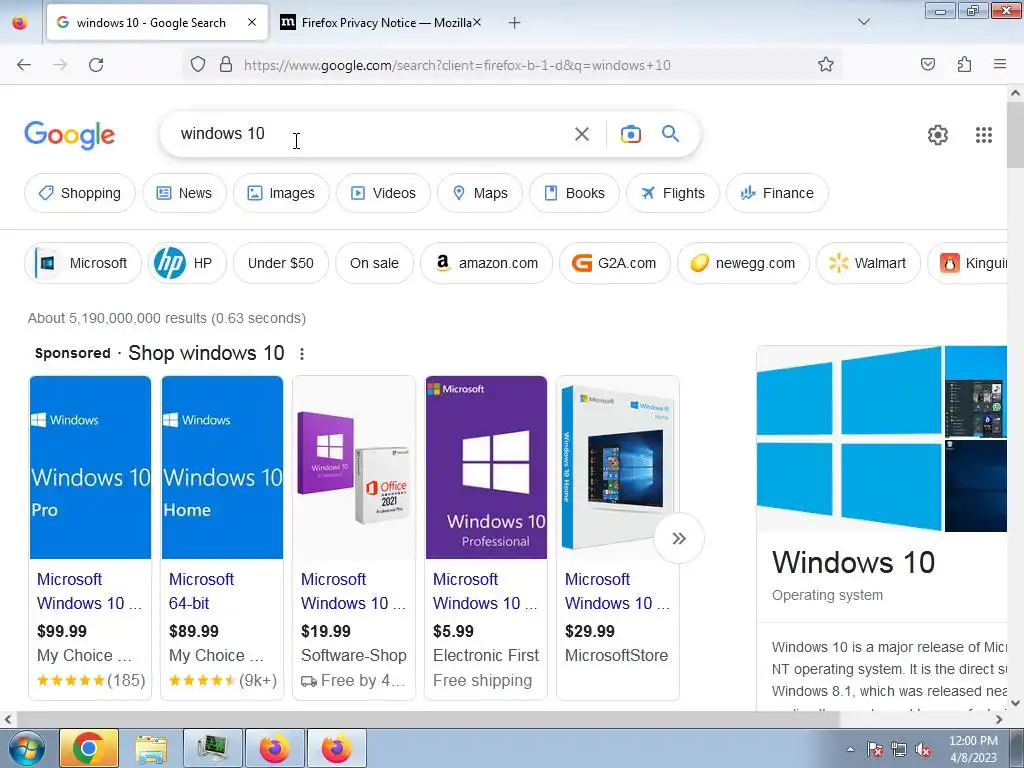The width and height of the screenshot is (1024, 768).
Task: Open a new tab with plus
Action: click(515, 23)
